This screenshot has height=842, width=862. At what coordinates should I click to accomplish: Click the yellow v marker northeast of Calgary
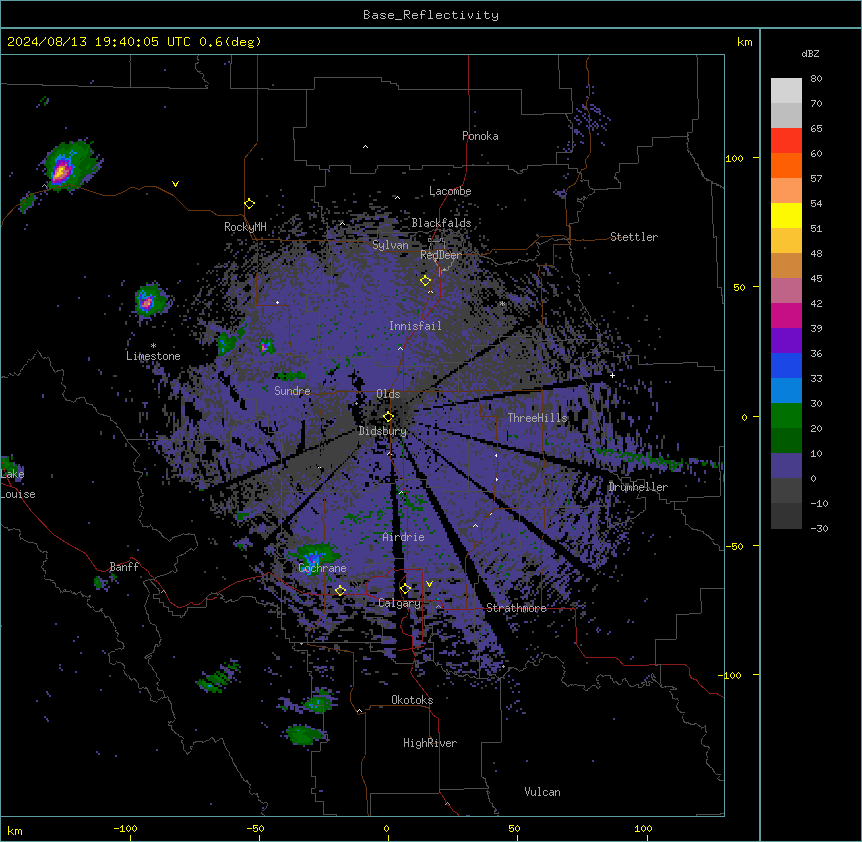429,584
